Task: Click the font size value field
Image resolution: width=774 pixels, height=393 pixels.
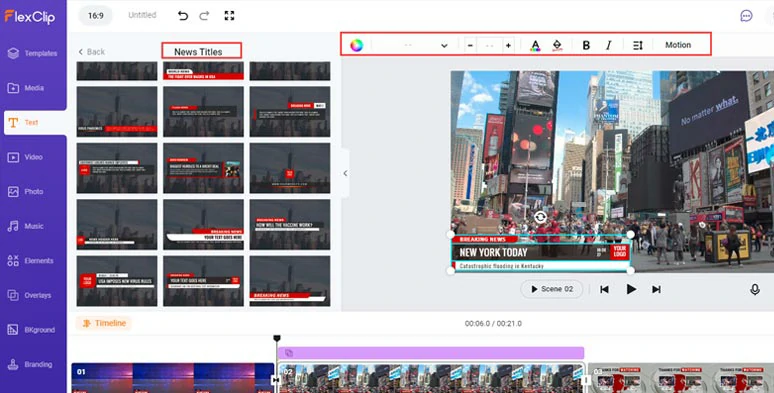Action: pyautogui.click(x=489, y=45)
